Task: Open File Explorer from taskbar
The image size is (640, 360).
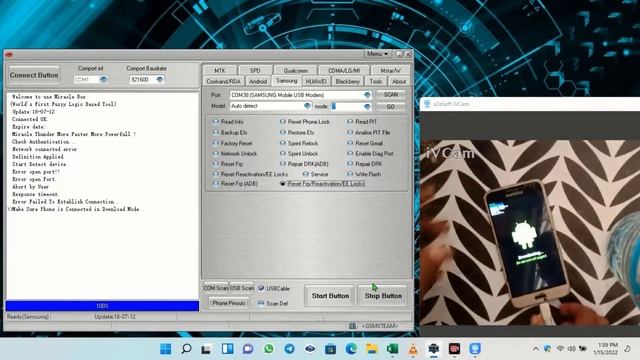Action: (x=372, y=349)
